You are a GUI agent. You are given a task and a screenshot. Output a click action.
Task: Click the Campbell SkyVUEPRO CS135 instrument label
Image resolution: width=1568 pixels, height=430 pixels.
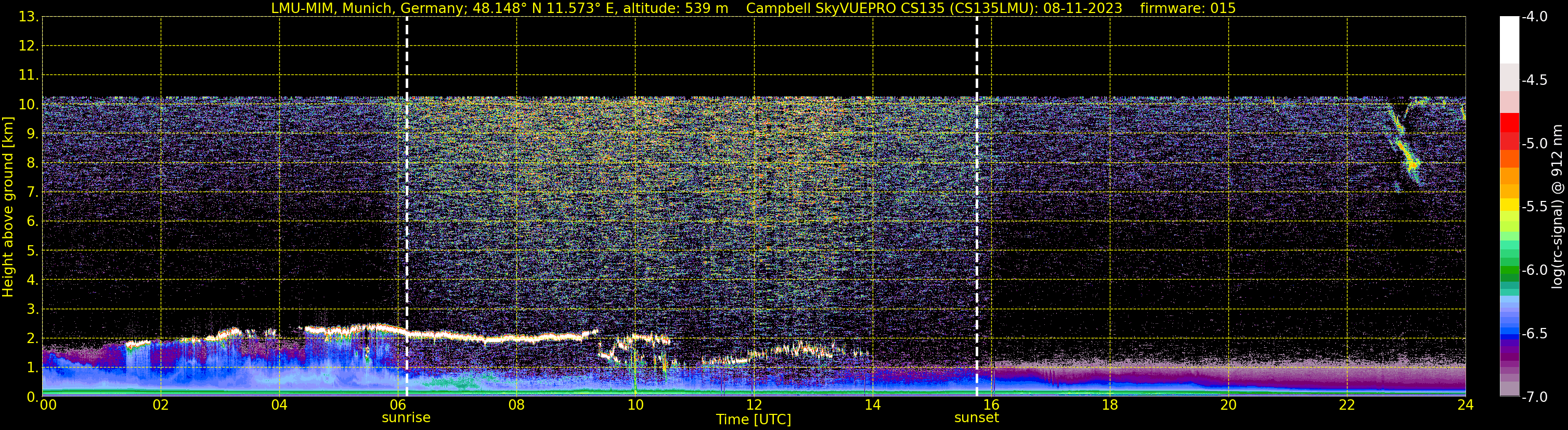892,8
